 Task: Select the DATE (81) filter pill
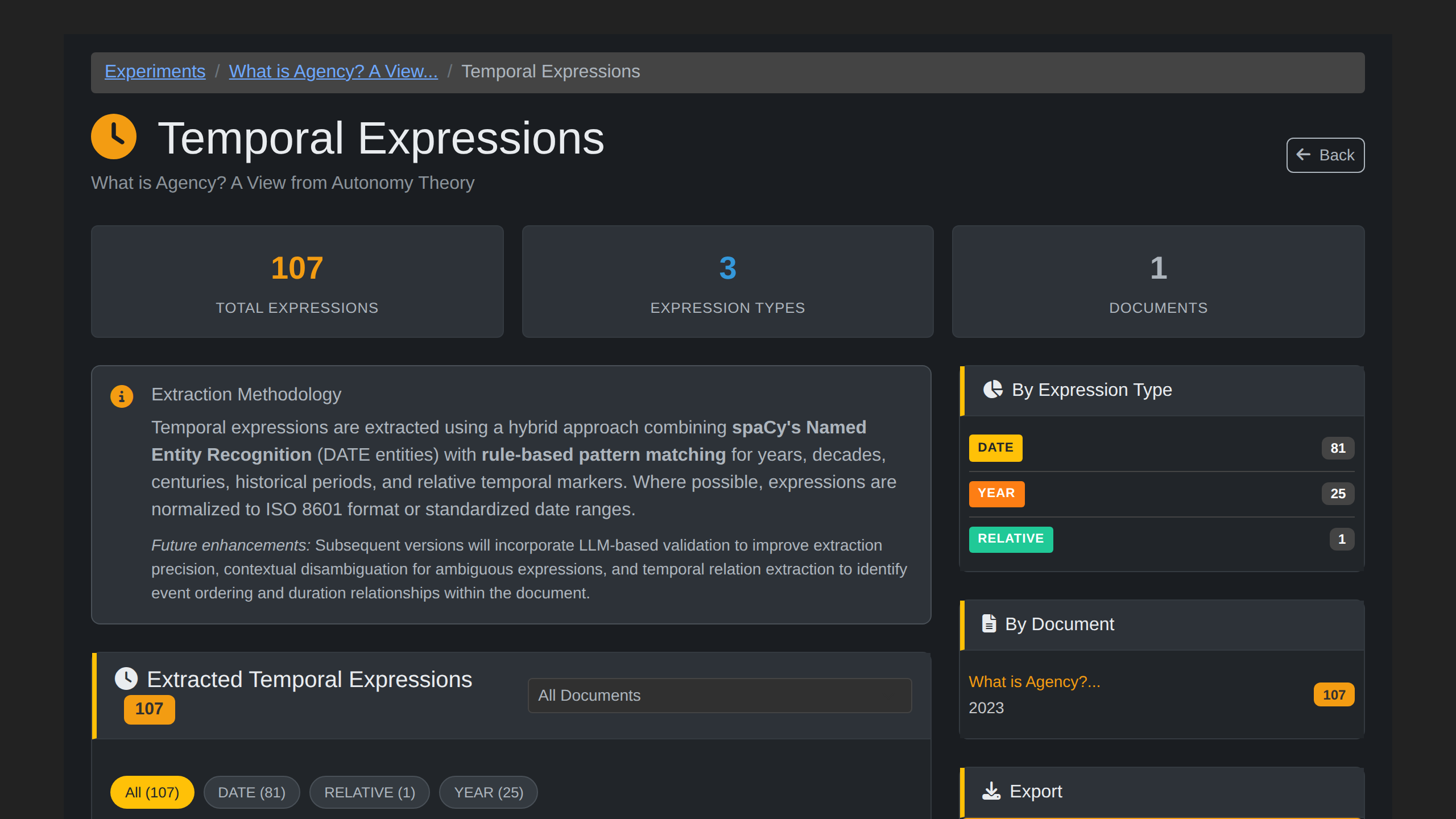click(x=252, y=792)
